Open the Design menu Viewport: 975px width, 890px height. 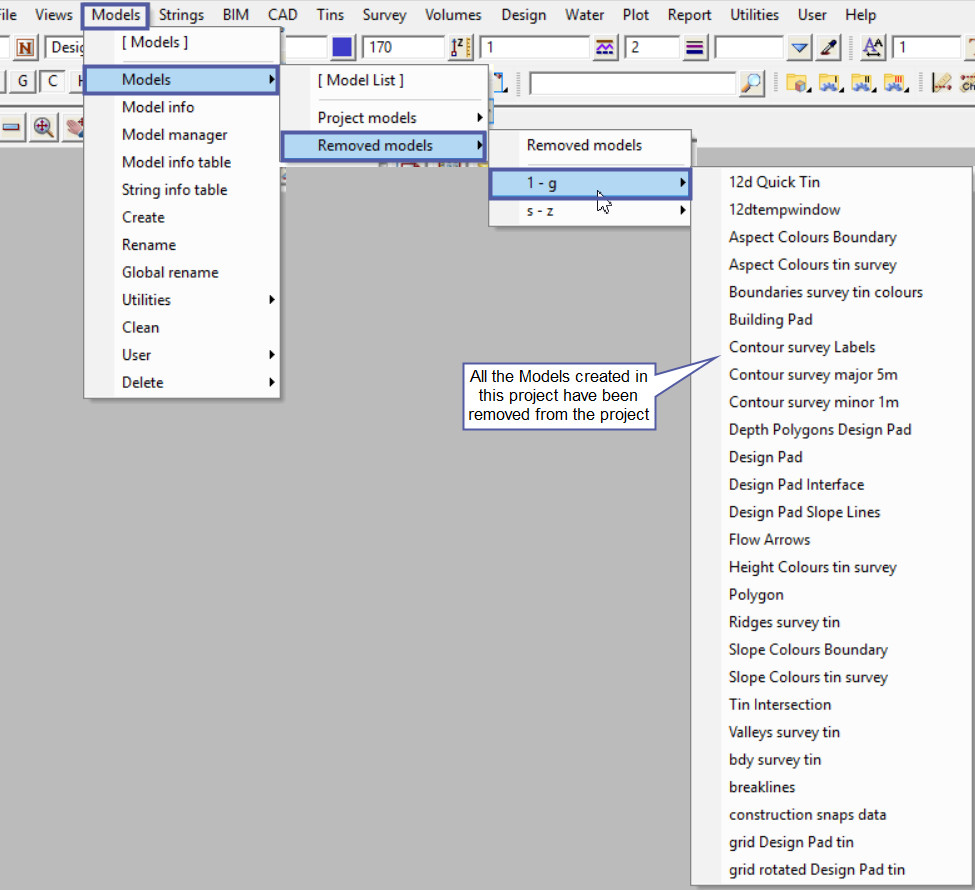coord(524,15)
